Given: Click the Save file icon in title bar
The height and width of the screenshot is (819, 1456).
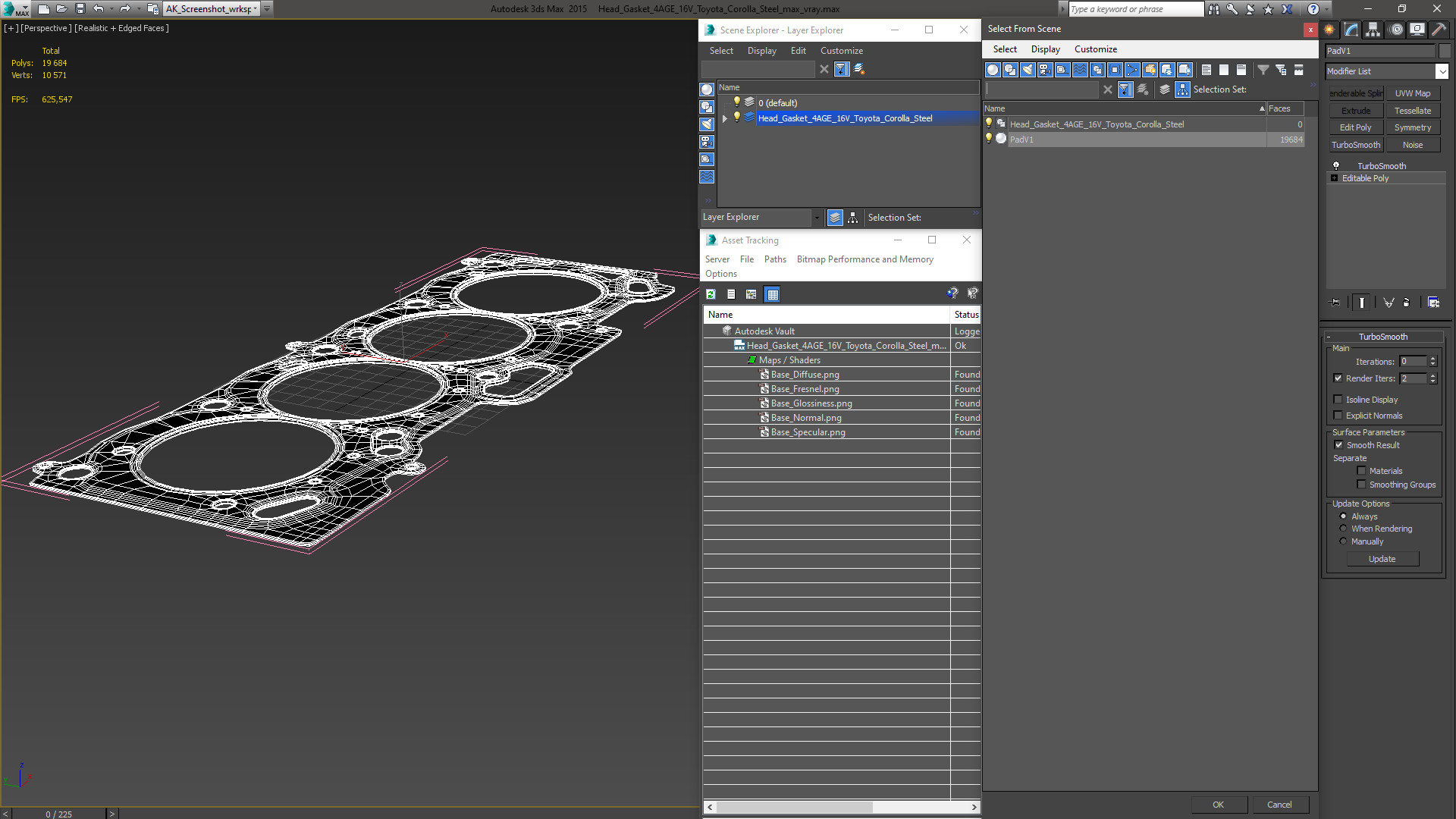Looking at the screenshot, I should pos(80,9).
